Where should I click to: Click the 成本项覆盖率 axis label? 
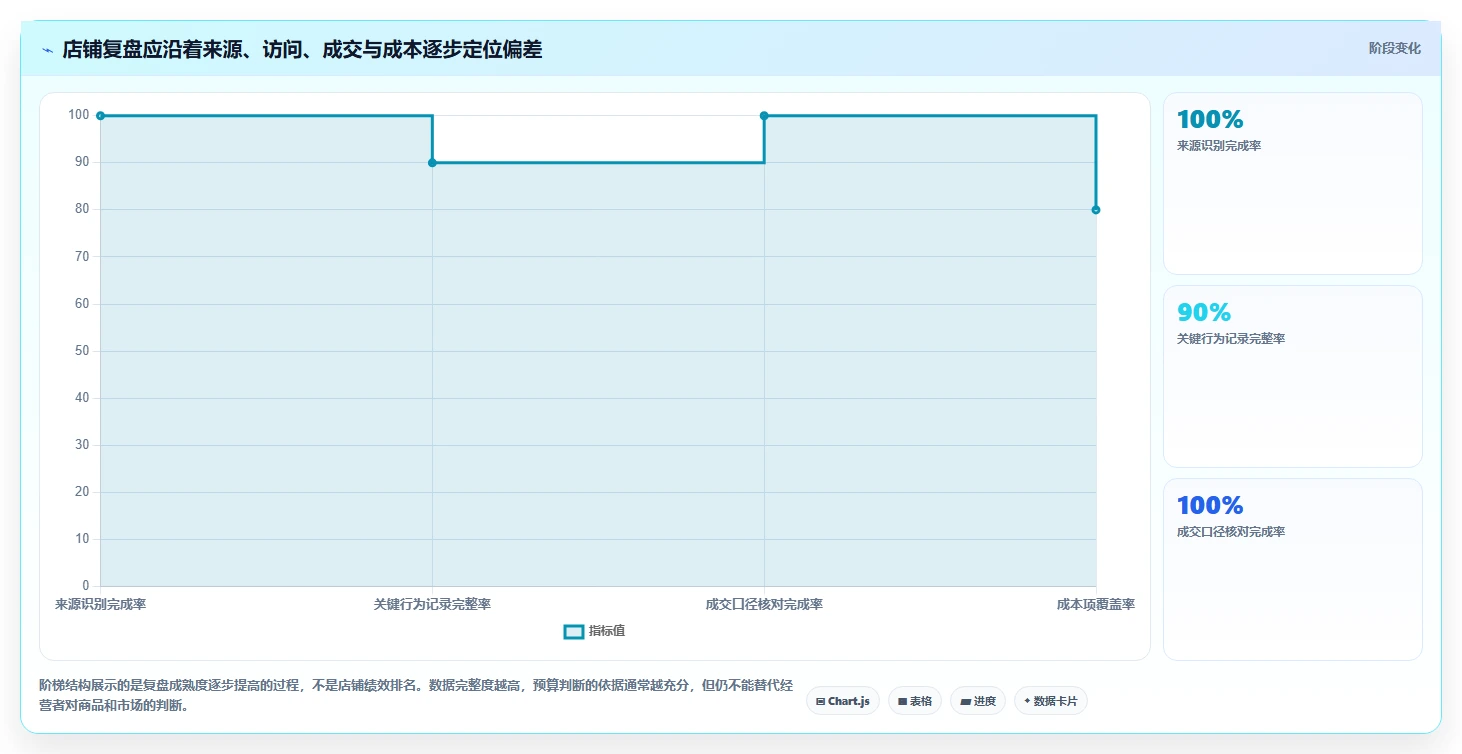click(1096, 604)
